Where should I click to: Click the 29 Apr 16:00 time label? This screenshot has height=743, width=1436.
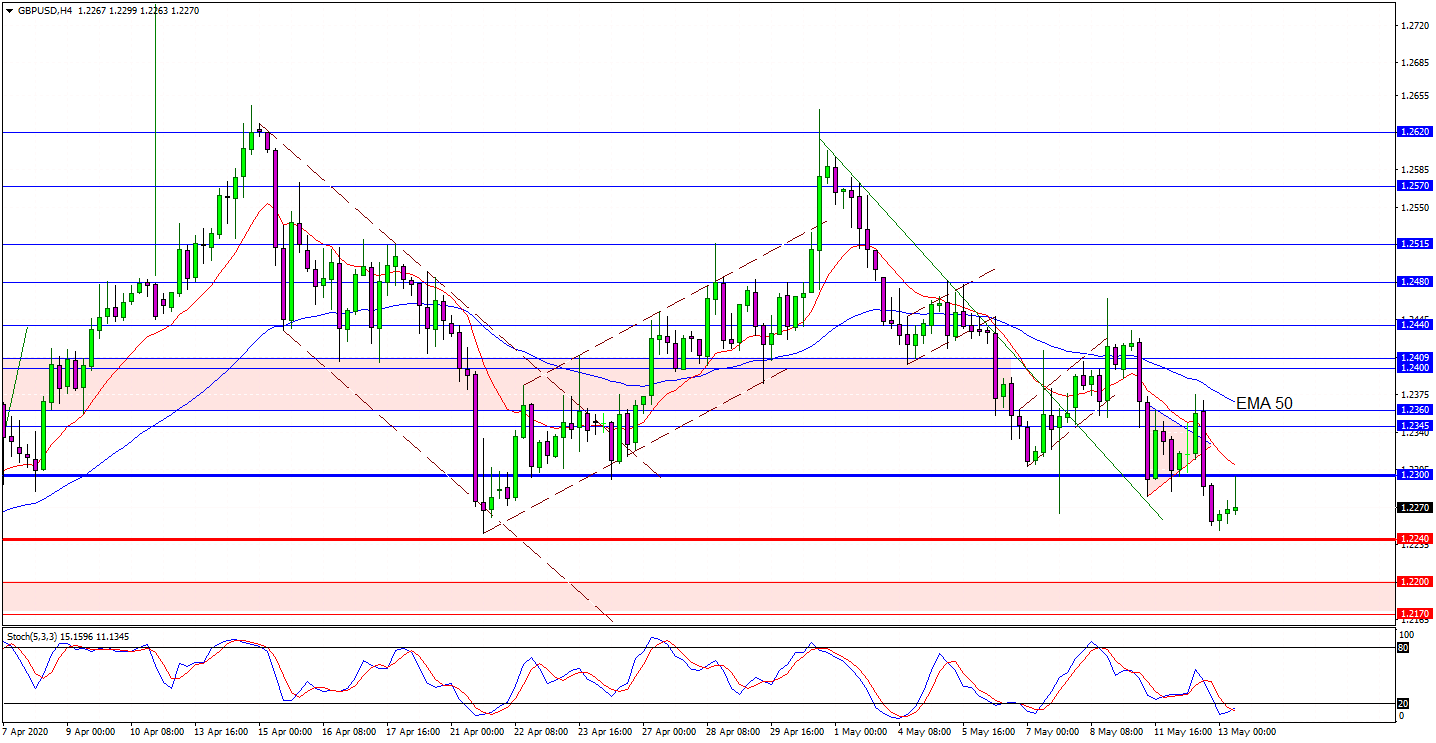tap(797, 731)
